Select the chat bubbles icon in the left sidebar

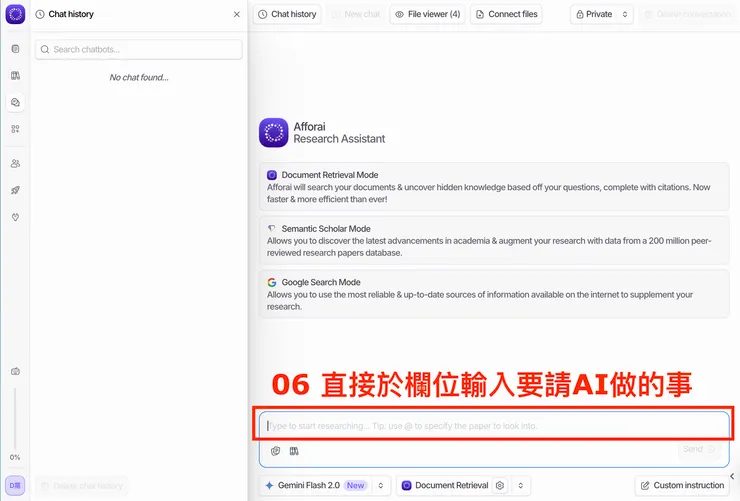coord(15,102)
